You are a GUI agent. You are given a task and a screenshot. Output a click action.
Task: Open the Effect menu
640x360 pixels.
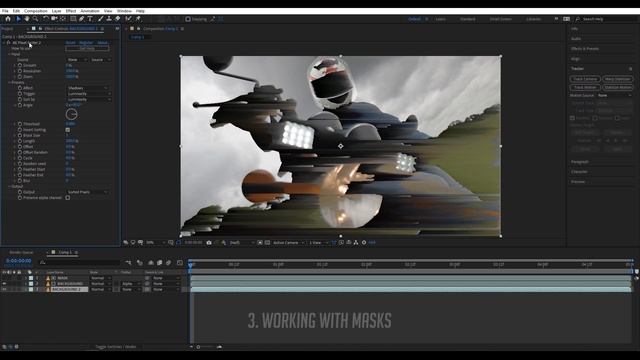point(71,11)
